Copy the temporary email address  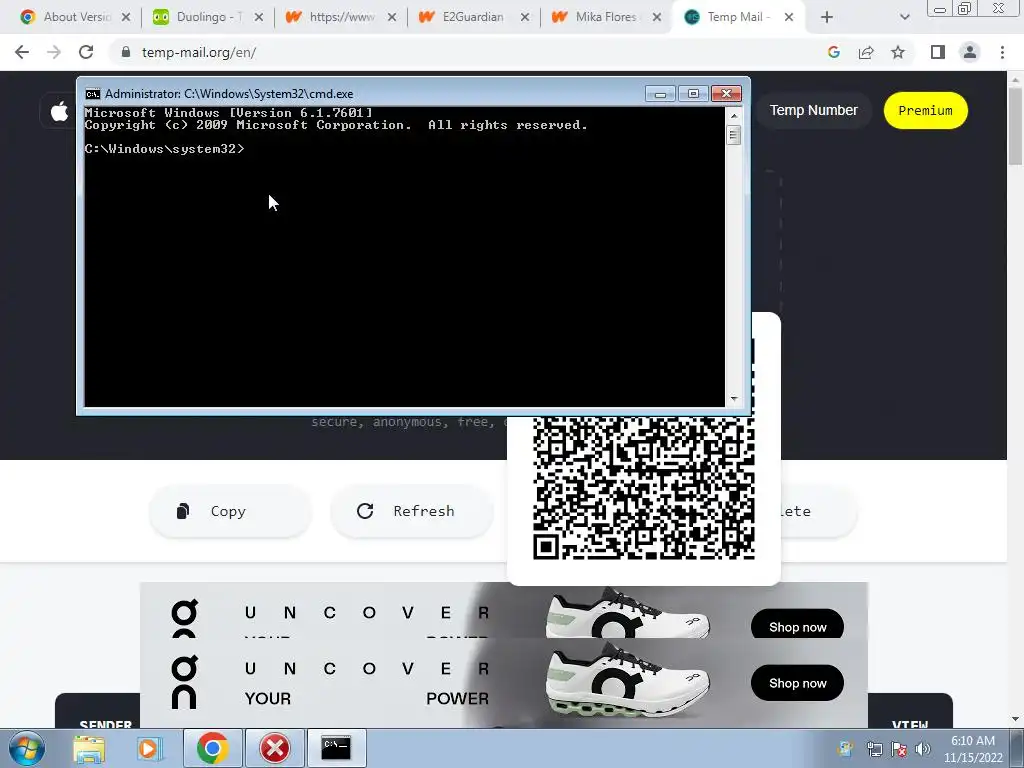pos(230,511)
